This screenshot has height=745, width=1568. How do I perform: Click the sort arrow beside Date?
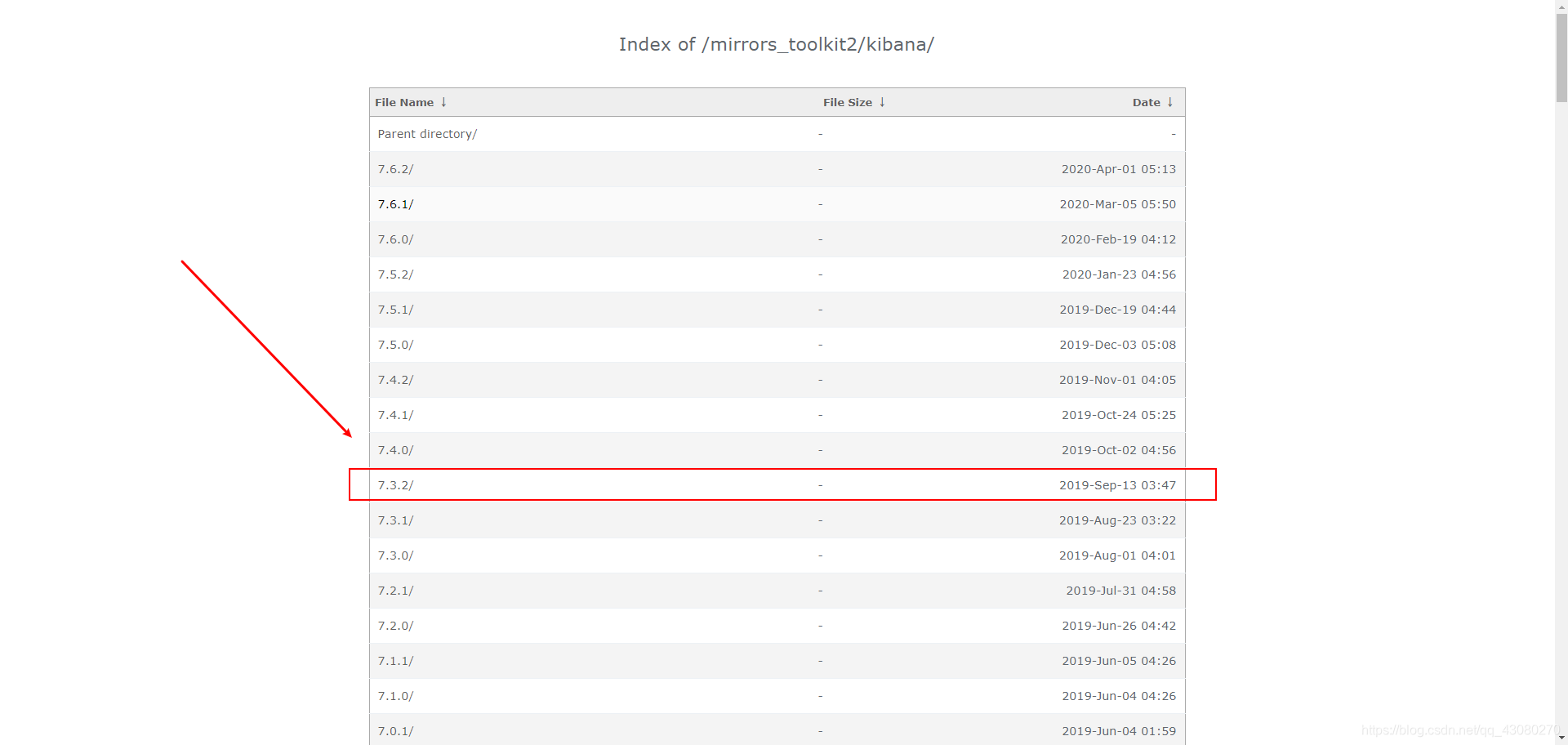pos(1170,102)
